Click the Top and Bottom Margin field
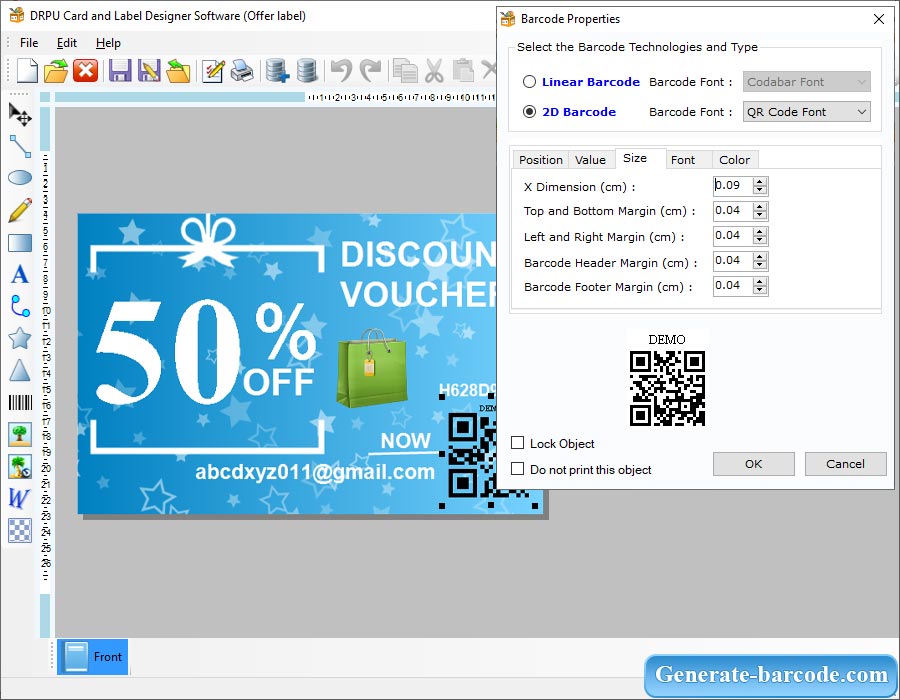This screenshot has width=900, height=700. coord(733,211)
